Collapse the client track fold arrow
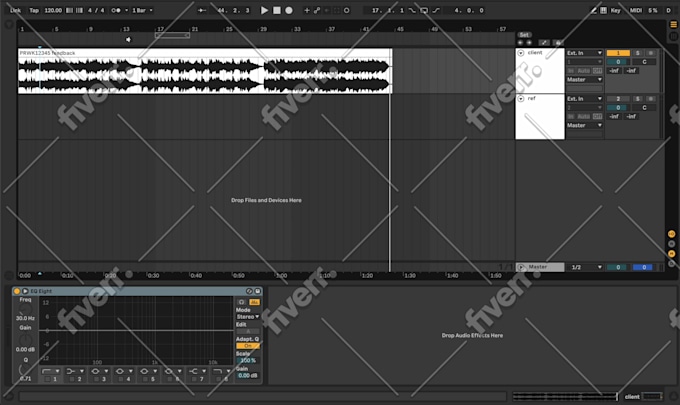The width and height of the screenshot is (680, 405). coord(521,53)
